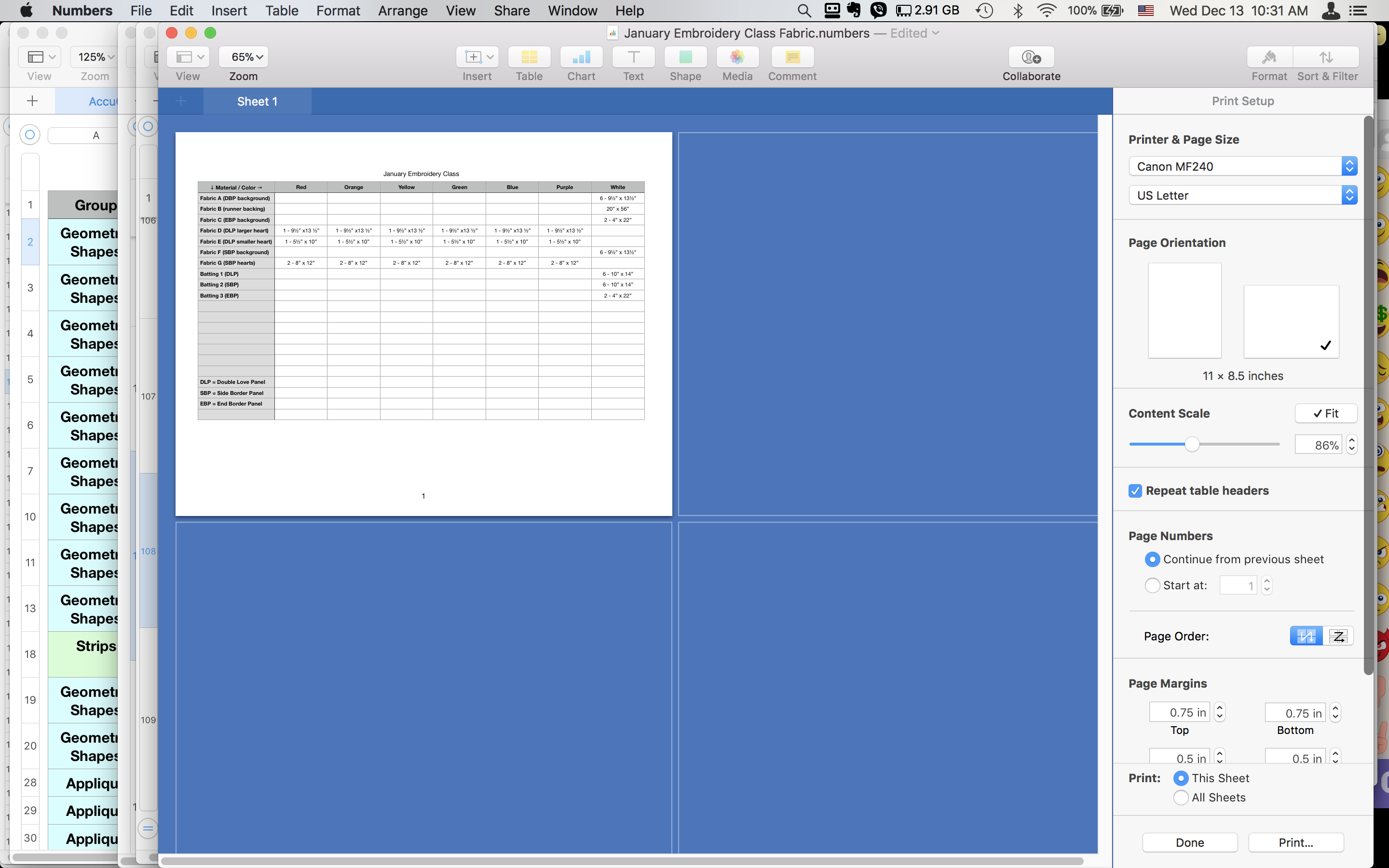Click the Media toolbar icon
The image size is (1389, 868).
737,57
